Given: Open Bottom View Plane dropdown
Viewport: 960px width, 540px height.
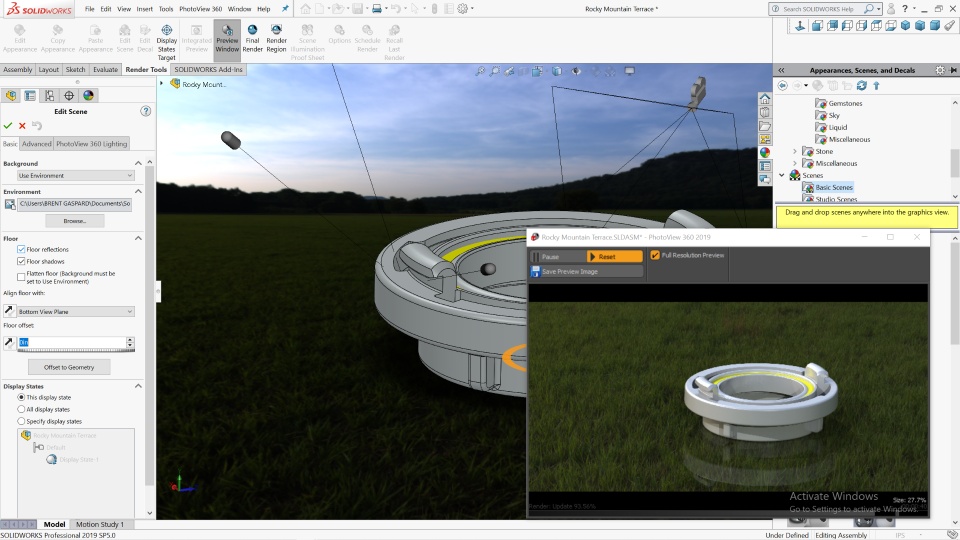Looking at the screenshot, I should point(75,312).
